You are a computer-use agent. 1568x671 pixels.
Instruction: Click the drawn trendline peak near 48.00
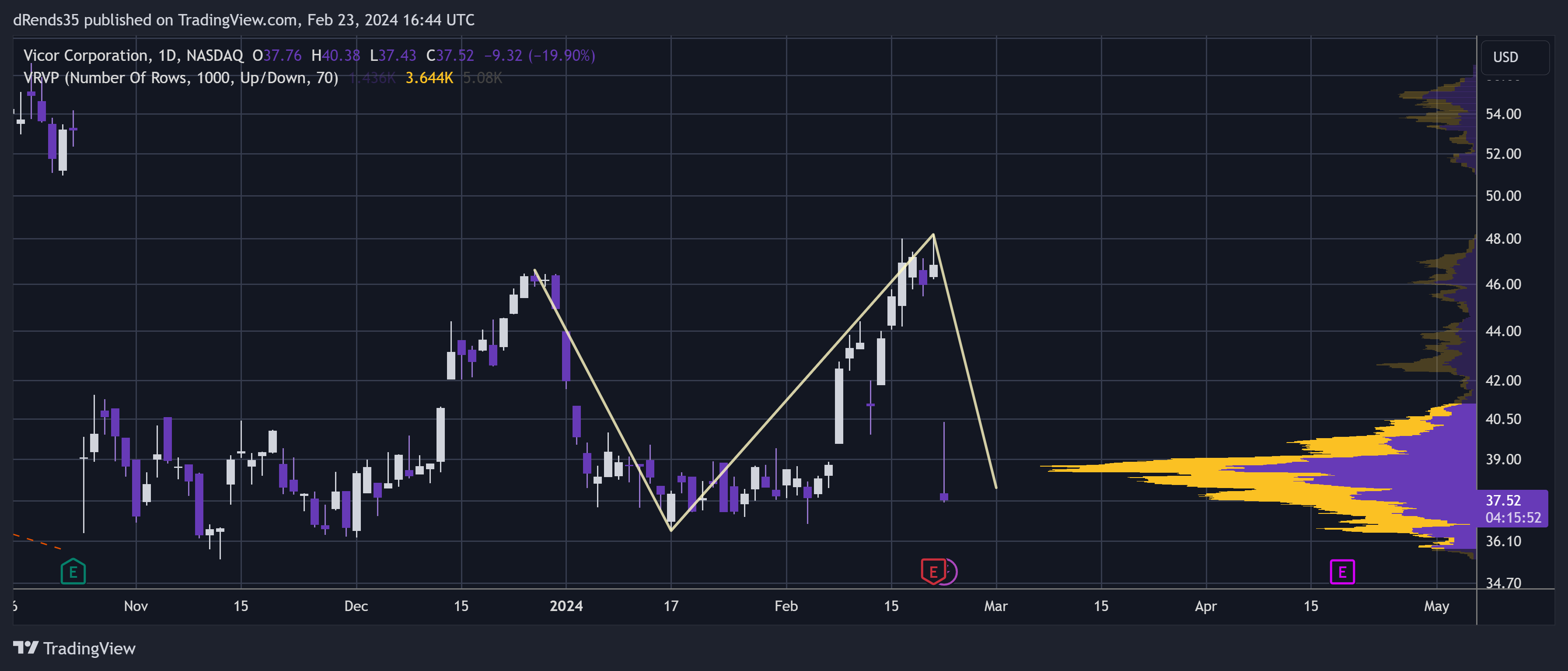point(933,235)
